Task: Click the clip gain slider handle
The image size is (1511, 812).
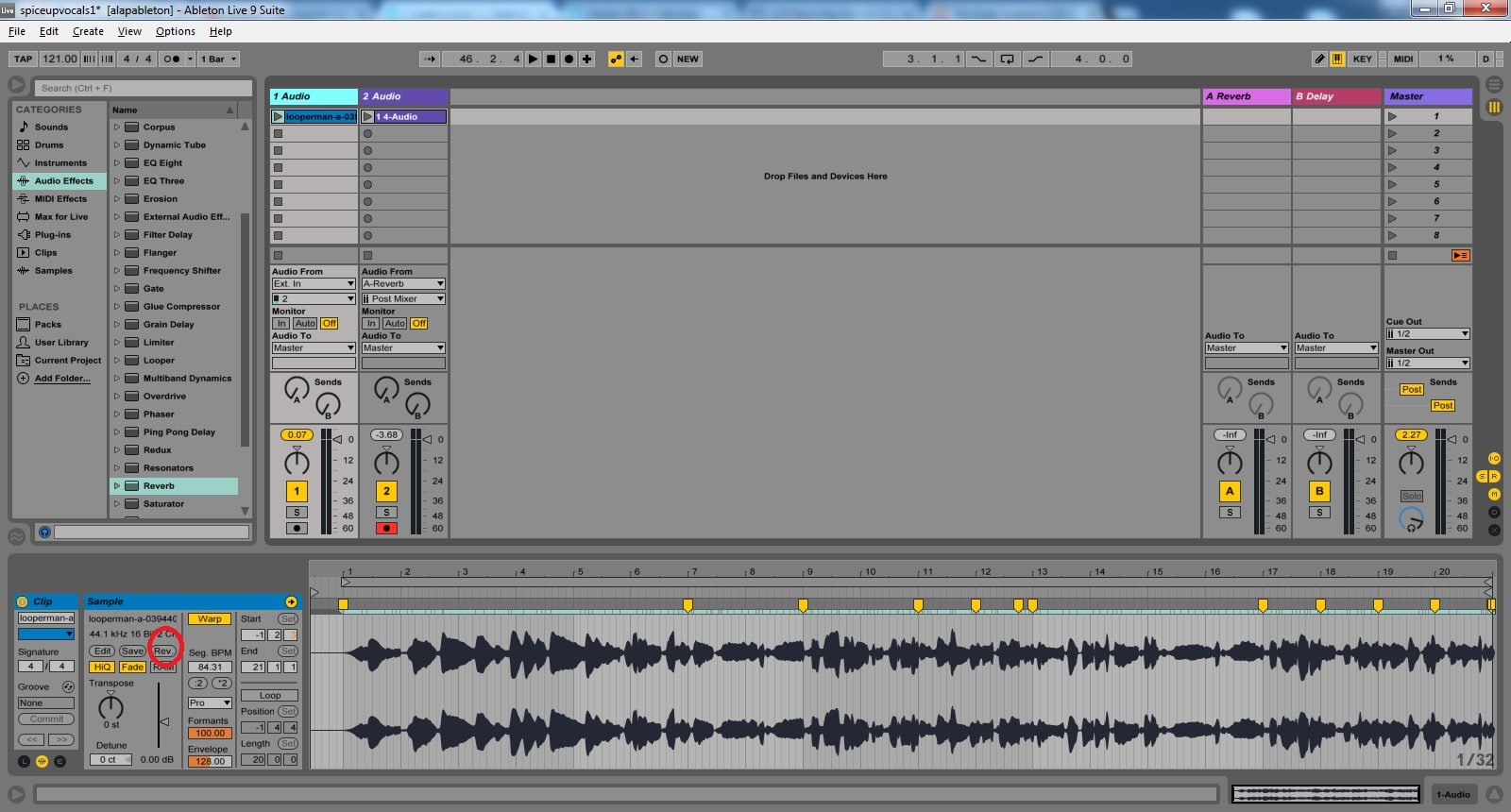Action: 163,721
